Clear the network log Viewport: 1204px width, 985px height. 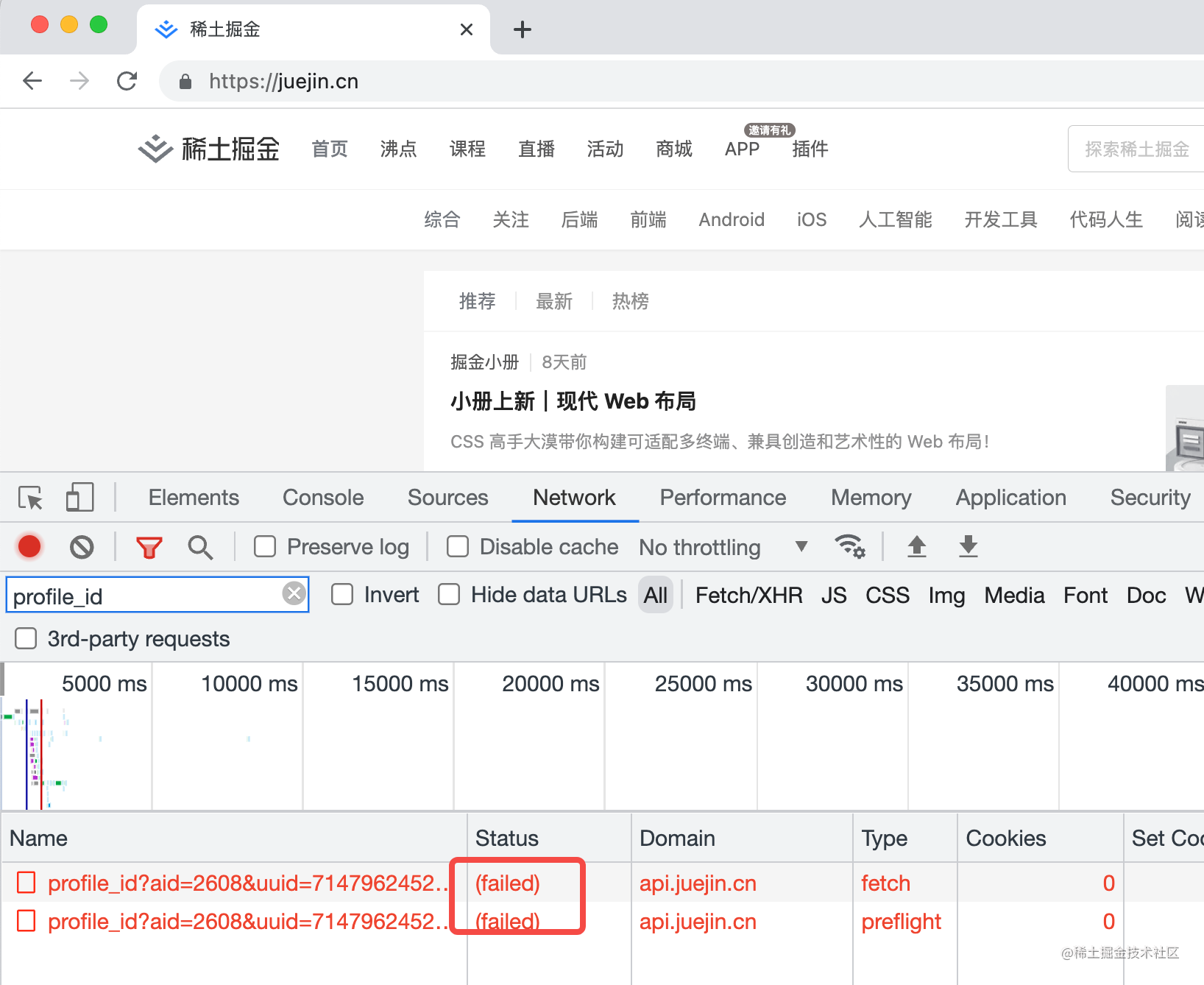coord(82,547)
